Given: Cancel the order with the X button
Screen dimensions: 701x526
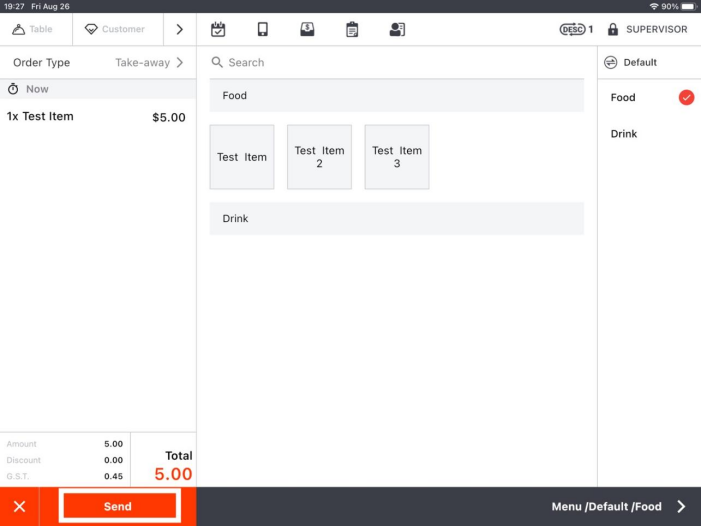Looking at the screenshot, I should 19,506.
